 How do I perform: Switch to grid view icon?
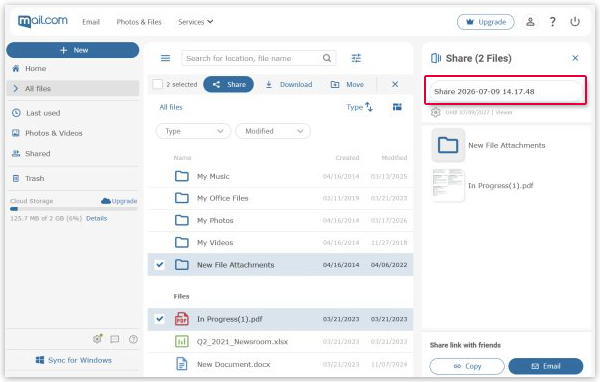(x=397, y=107)
